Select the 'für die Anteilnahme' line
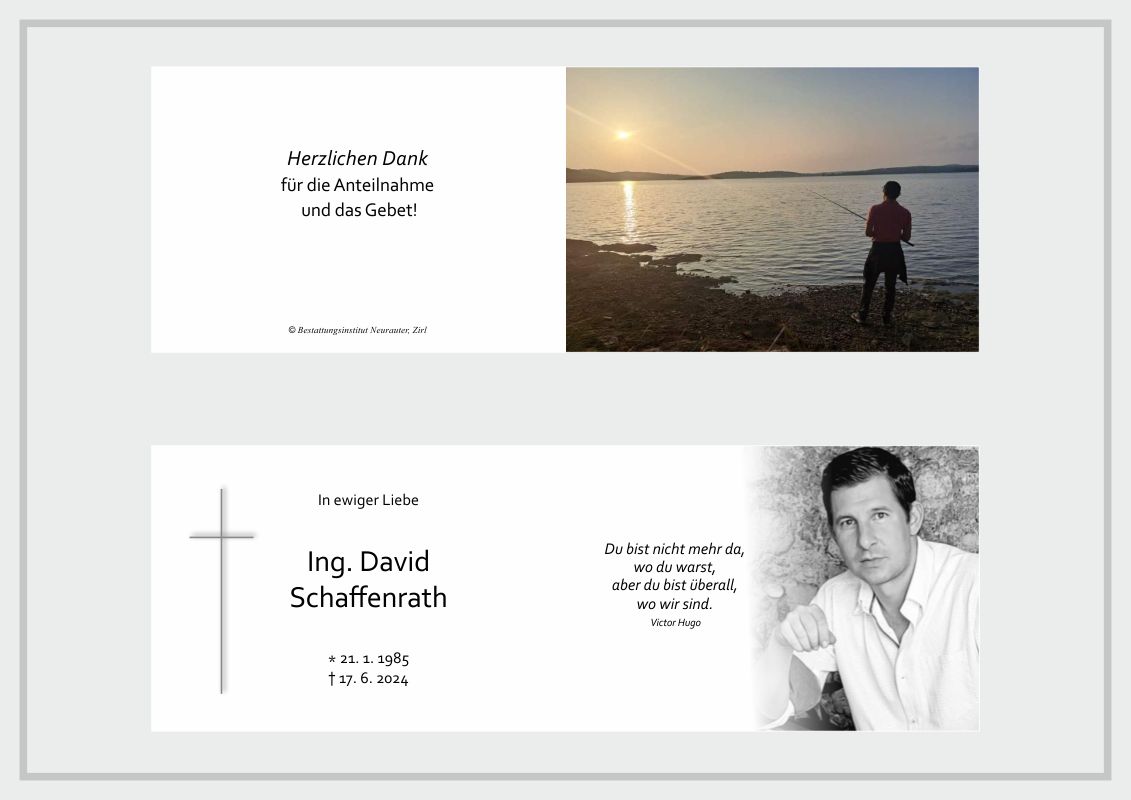1131x800 pixels. [357, 185]
